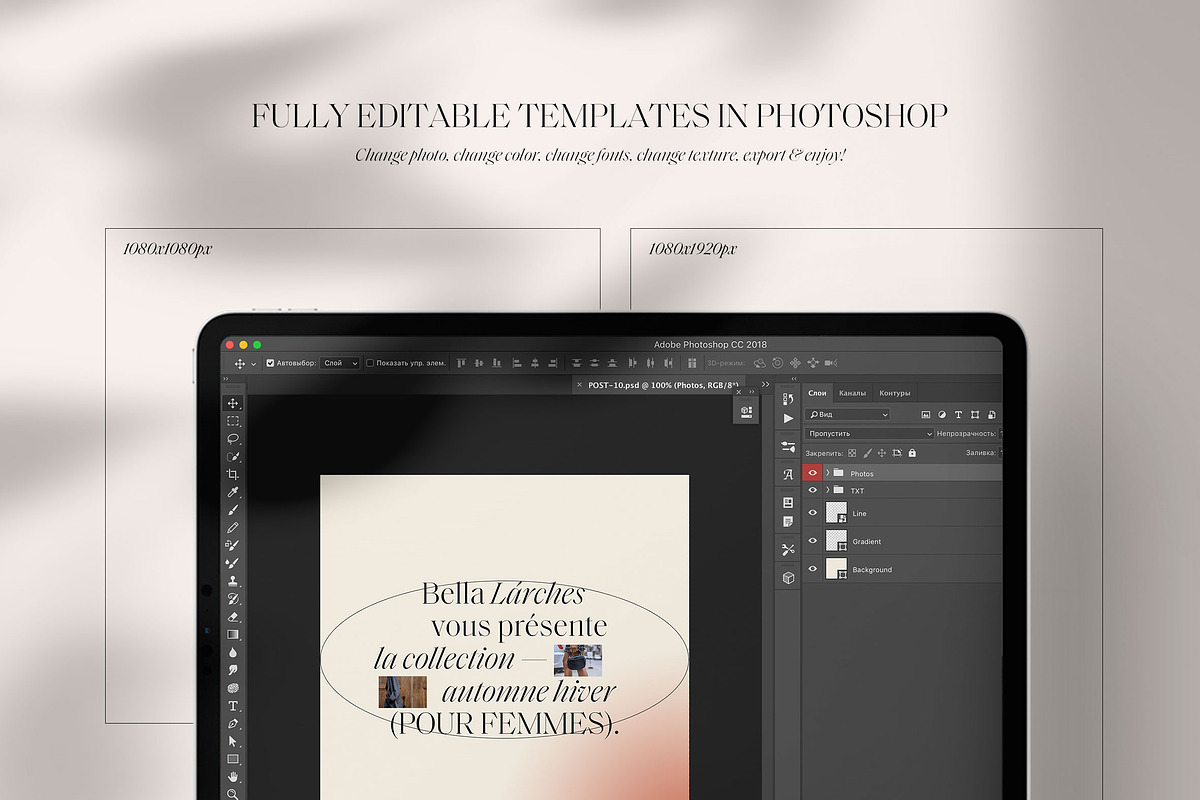Select the Rectangular Marquee tool
Screen dimensions: 1200x800
233,421
